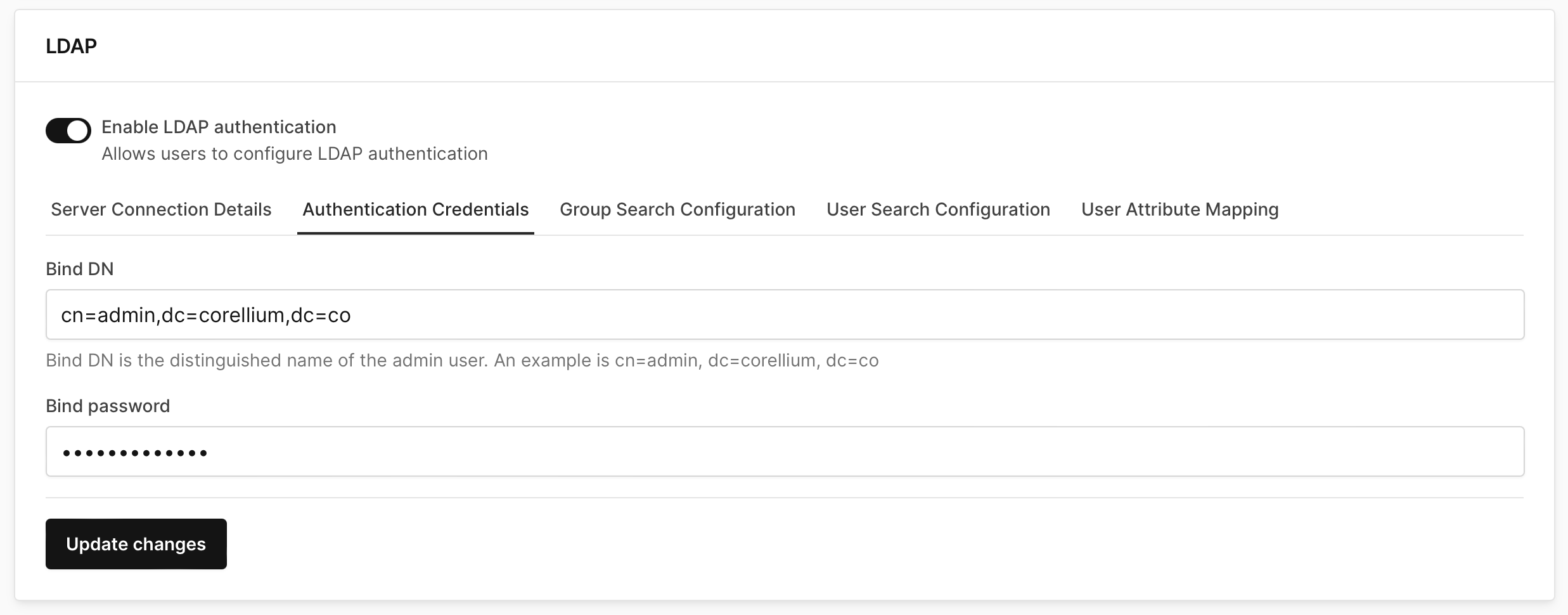Click the LDAP panel heading
This screenshot has width=1568, height=615.
71,45
